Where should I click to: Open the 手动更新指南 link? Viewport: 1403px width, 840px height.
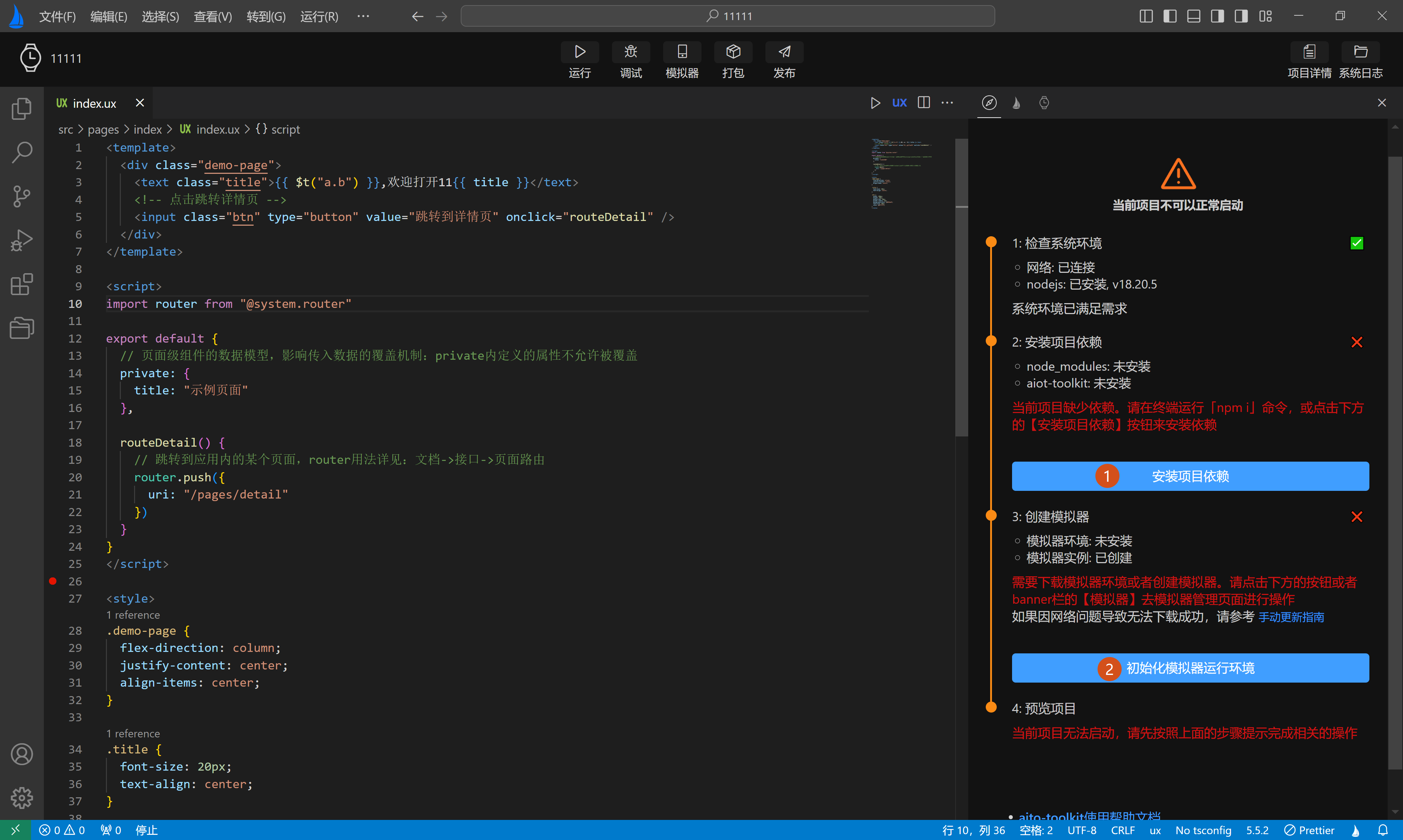pyautogui.click(x=1291, y=617)
